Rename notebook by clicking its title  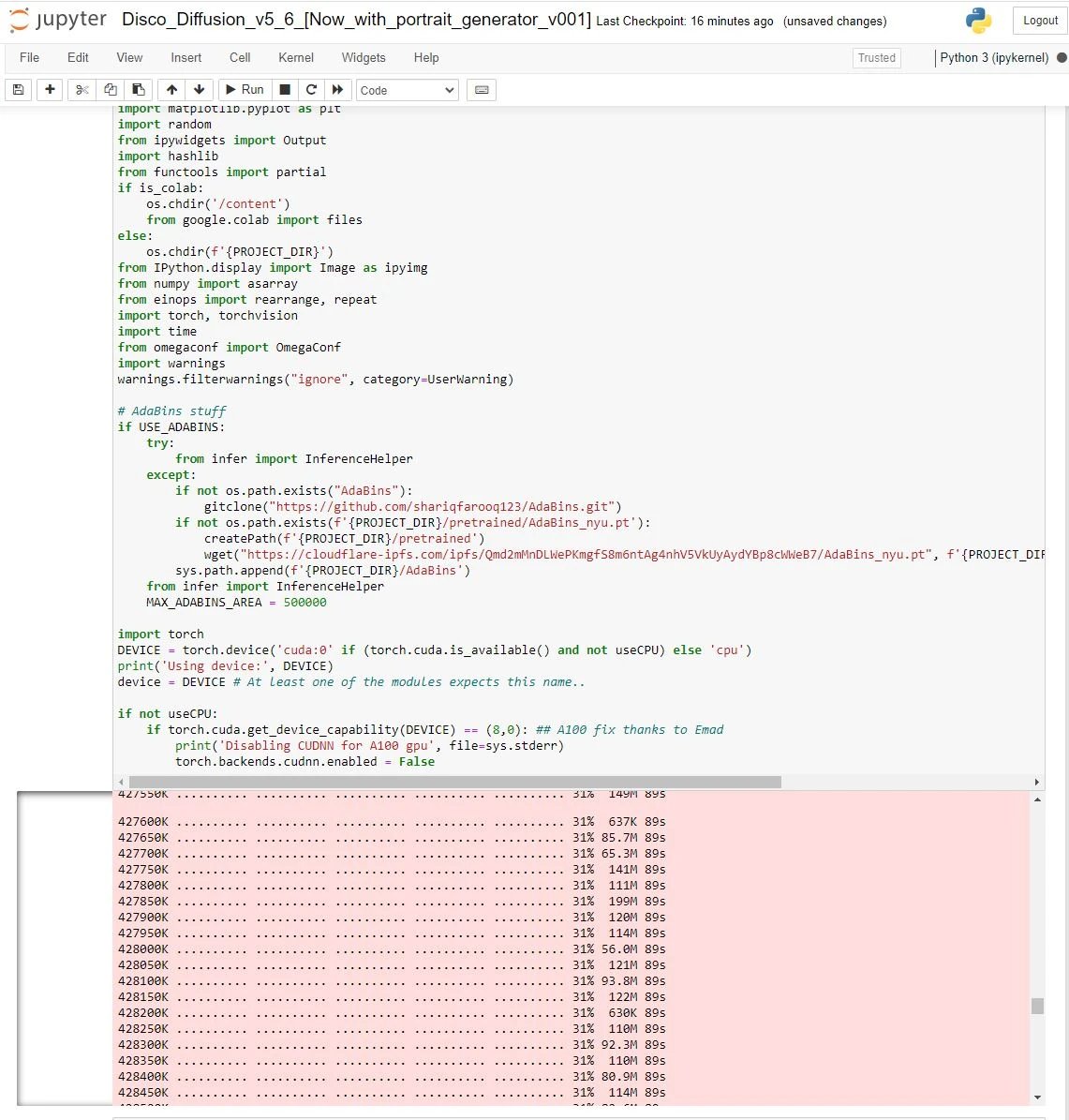pyautogui.click(x=356, y=20)
